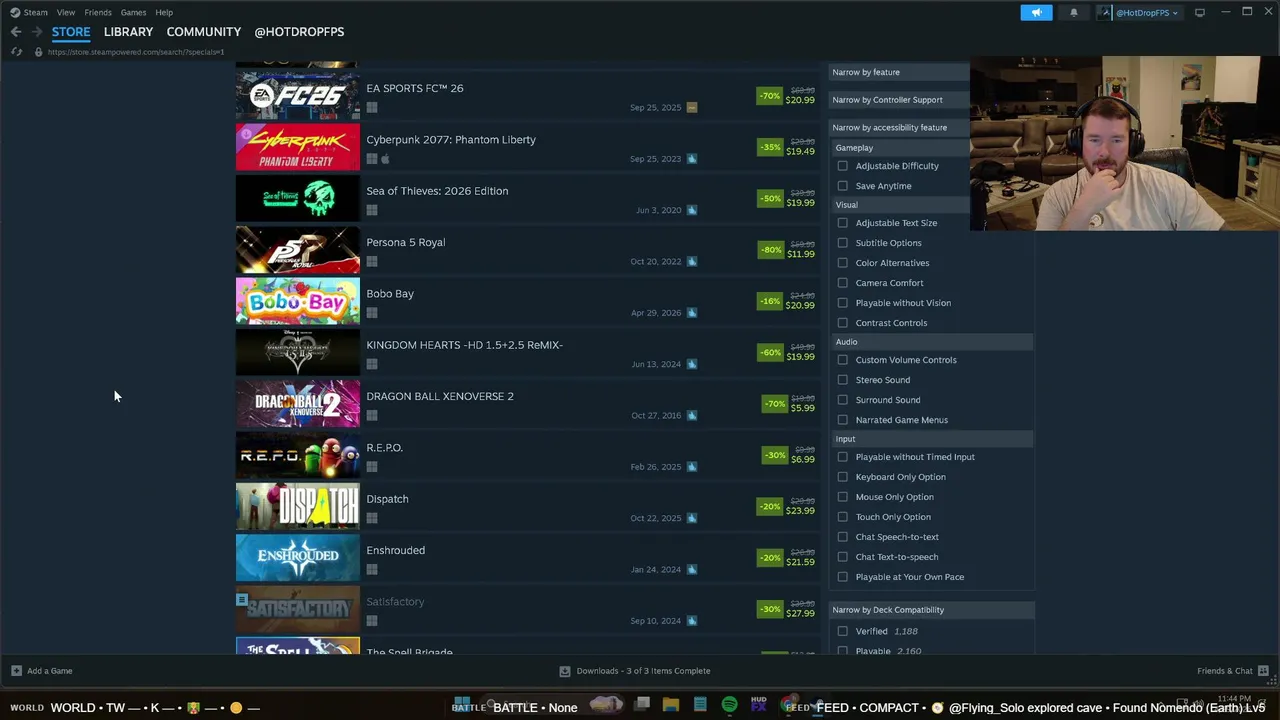The height and width of the screenshot is (720, 1280).
Task: Click the Deck compatibility icon for EA SPORTS FC 26
Action: [x=691, y=107]
